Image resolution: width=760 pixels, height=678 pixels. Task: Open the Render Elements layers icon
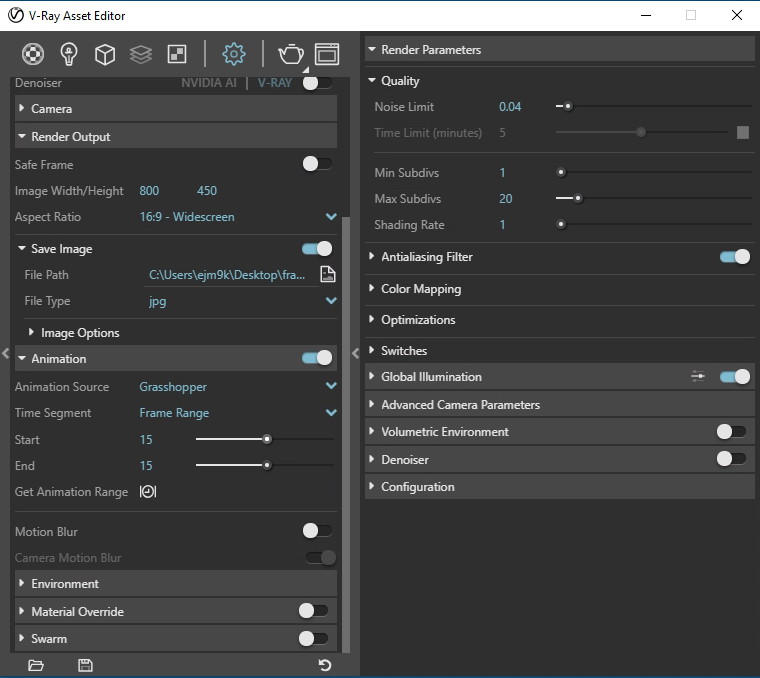pos(141,54)
